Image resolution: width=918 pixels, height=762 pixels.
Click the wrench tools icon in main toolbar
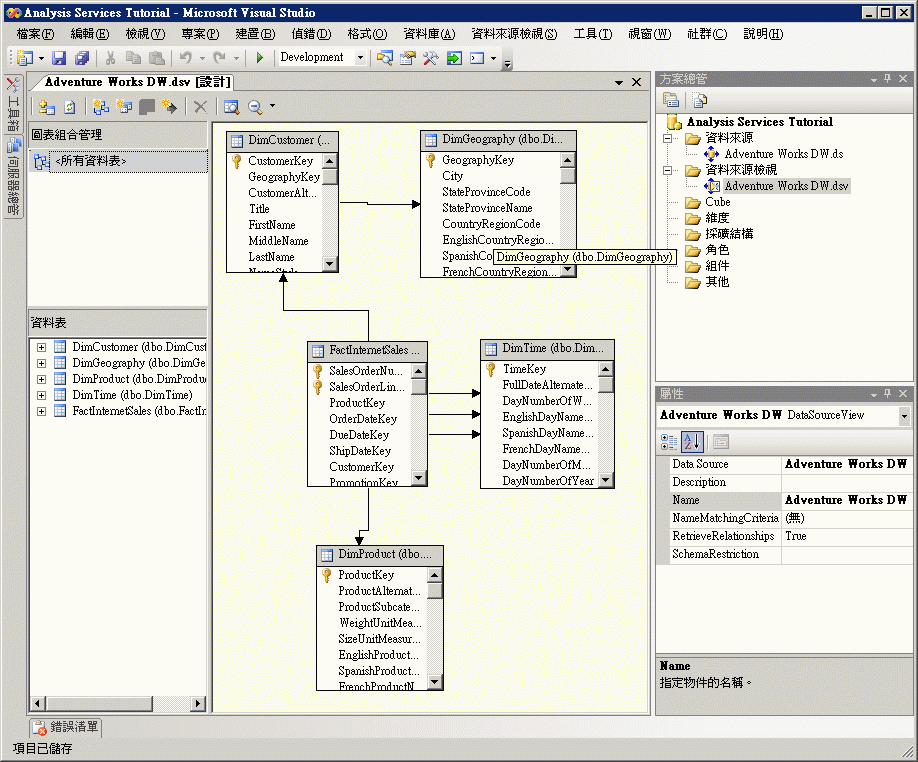(430, 57)
